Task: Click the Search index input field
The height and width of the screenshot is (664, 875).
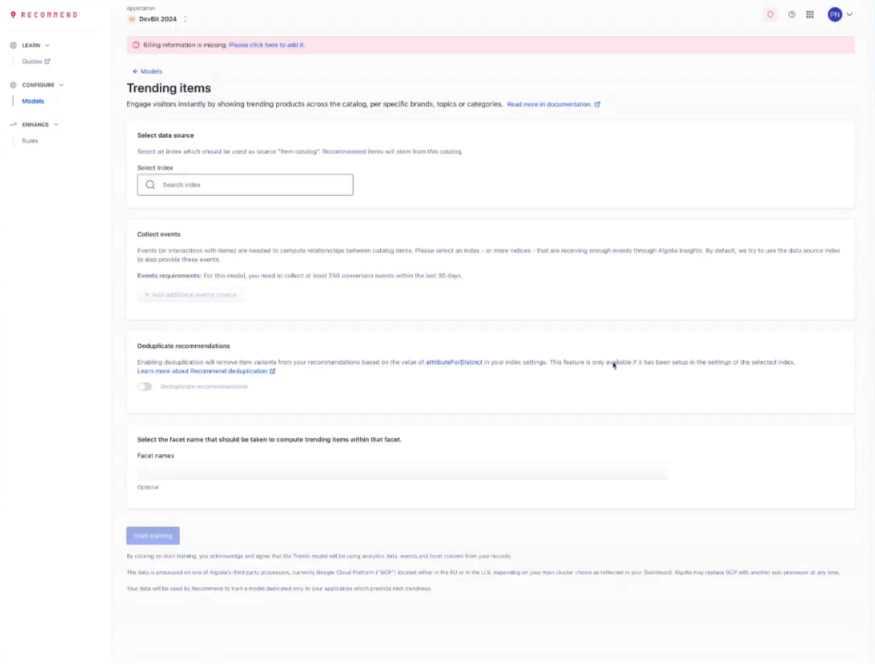Action: click(245, 185)
